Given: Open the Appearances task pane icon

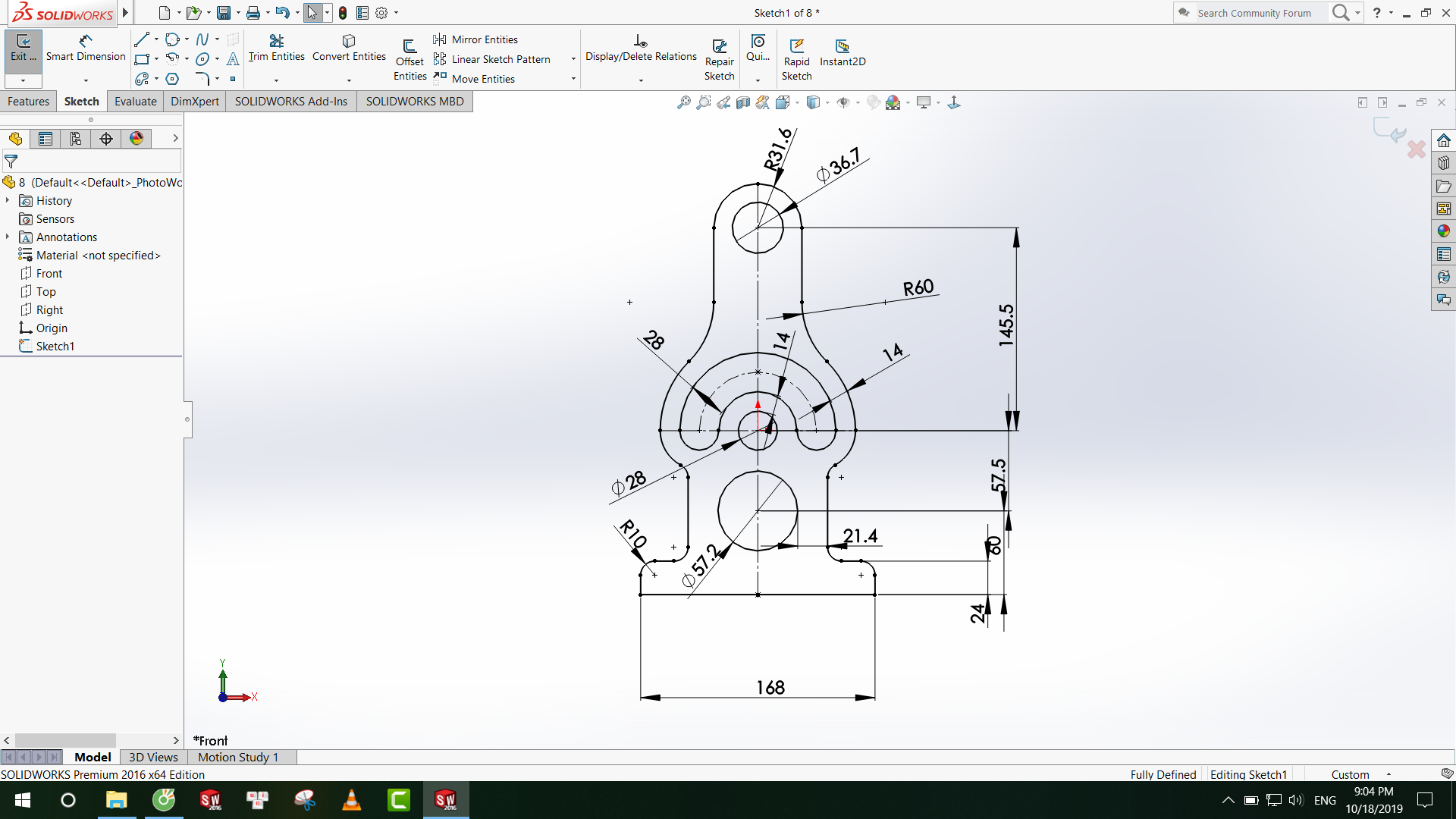Looking at the screenshot, I should pyautogui.click(x=1444, y=231).
